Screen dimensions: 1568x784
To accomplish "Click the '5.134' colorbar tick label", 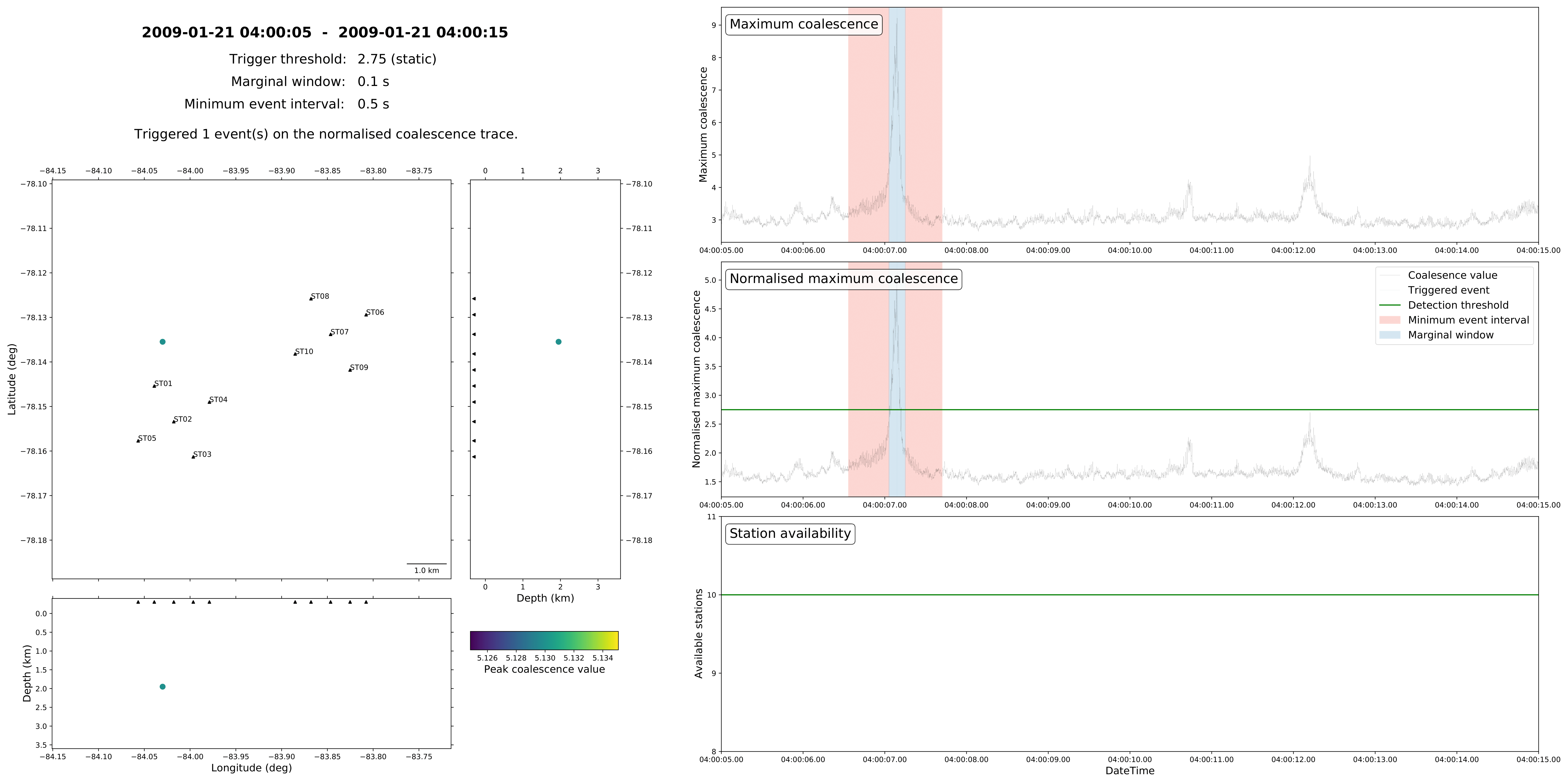I will (x=603, y=658).
